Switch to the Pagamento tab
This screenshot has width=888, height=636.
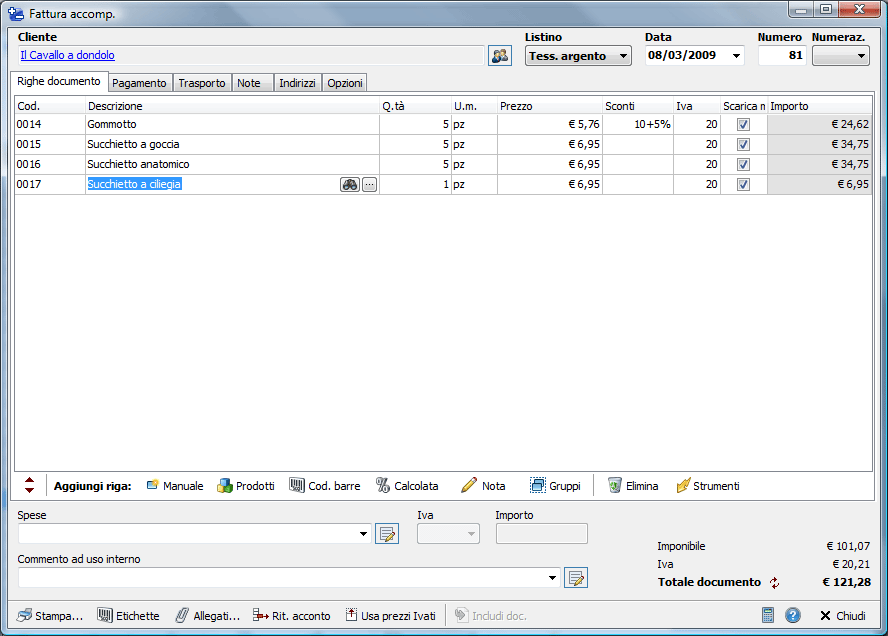click(x=139, y=83)
